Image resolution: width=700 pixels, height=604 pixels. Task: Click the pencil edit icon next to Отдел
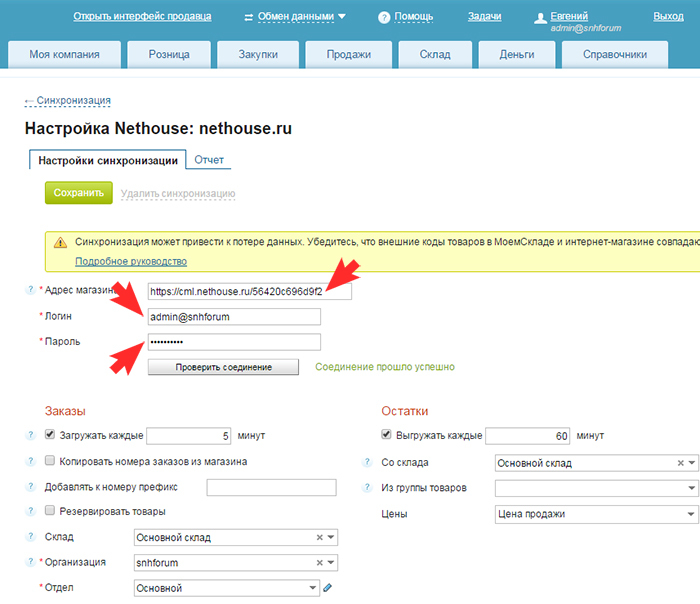[328, 587]
